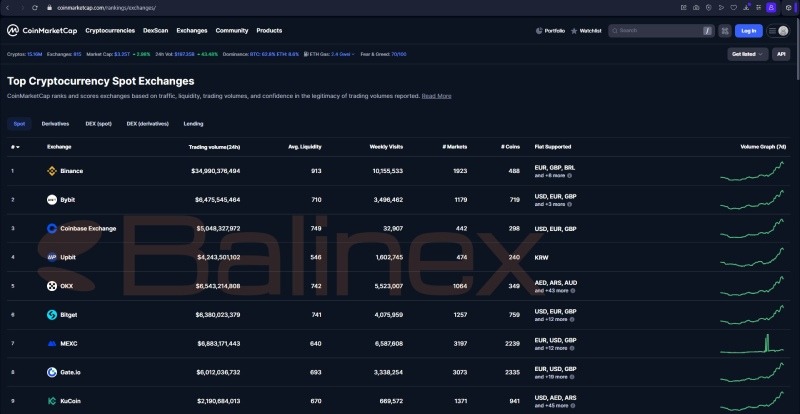Open the Community menu
Screen dimensions: 800x414
(x=232, y=31)
